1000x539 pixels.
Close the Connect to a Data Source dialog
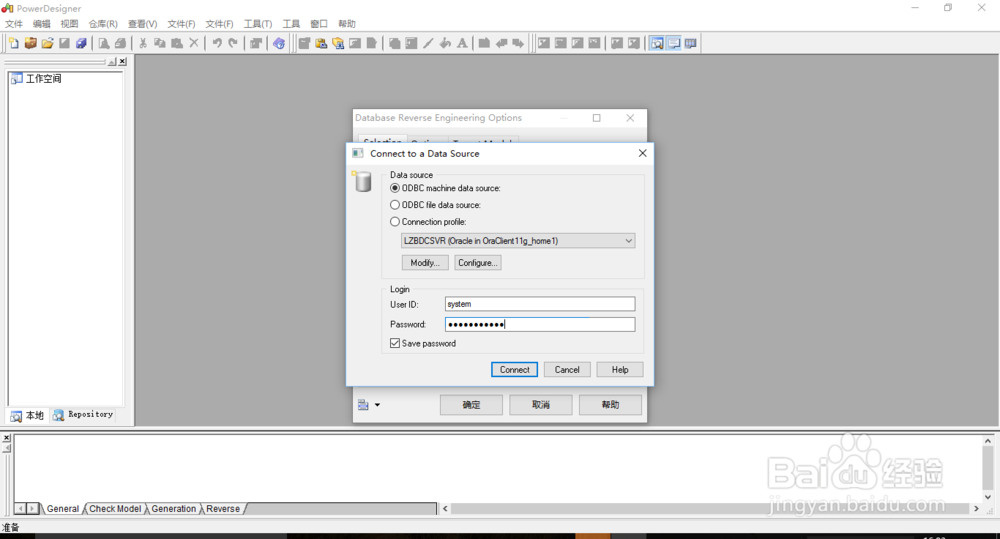point(642,153)
